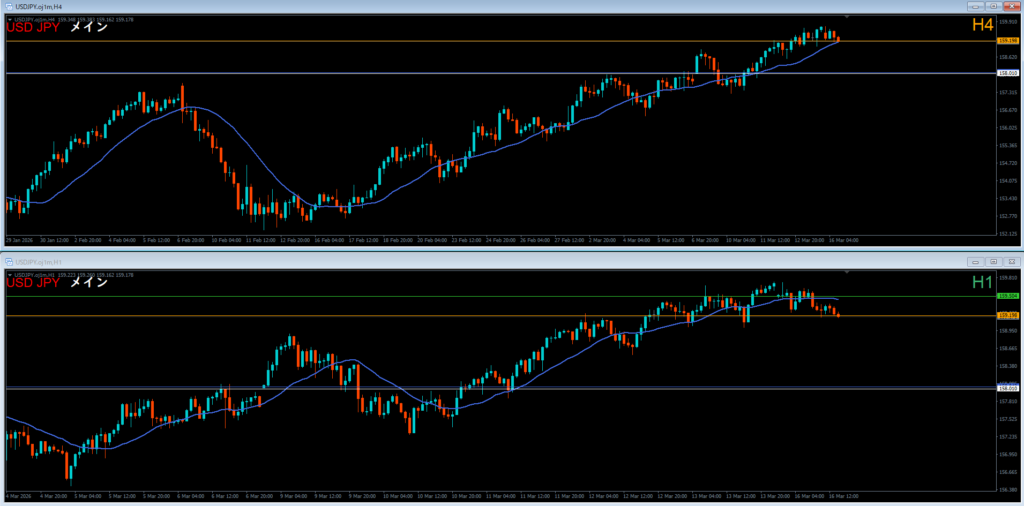
Task: Click the H4 chart window title bar icon
Action: [x=10, y=6]
